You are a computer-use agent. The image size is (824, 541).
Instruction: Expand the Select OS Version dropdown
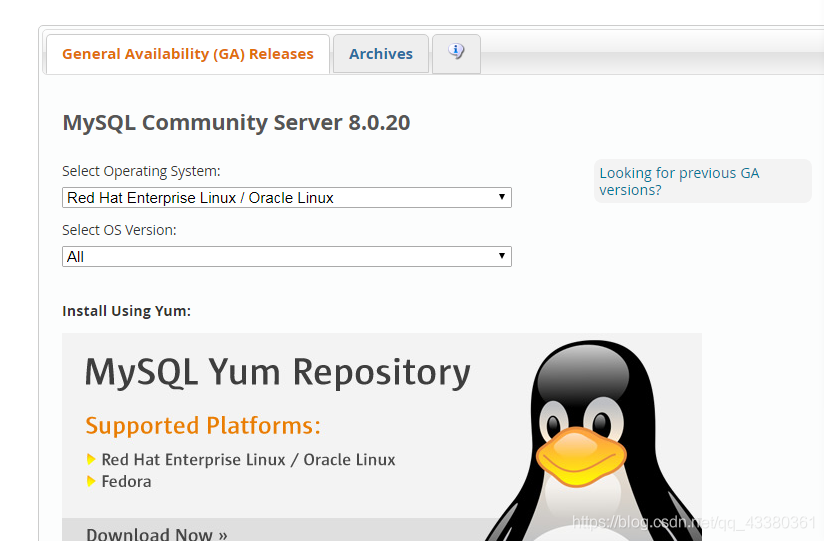coord(287,257)
